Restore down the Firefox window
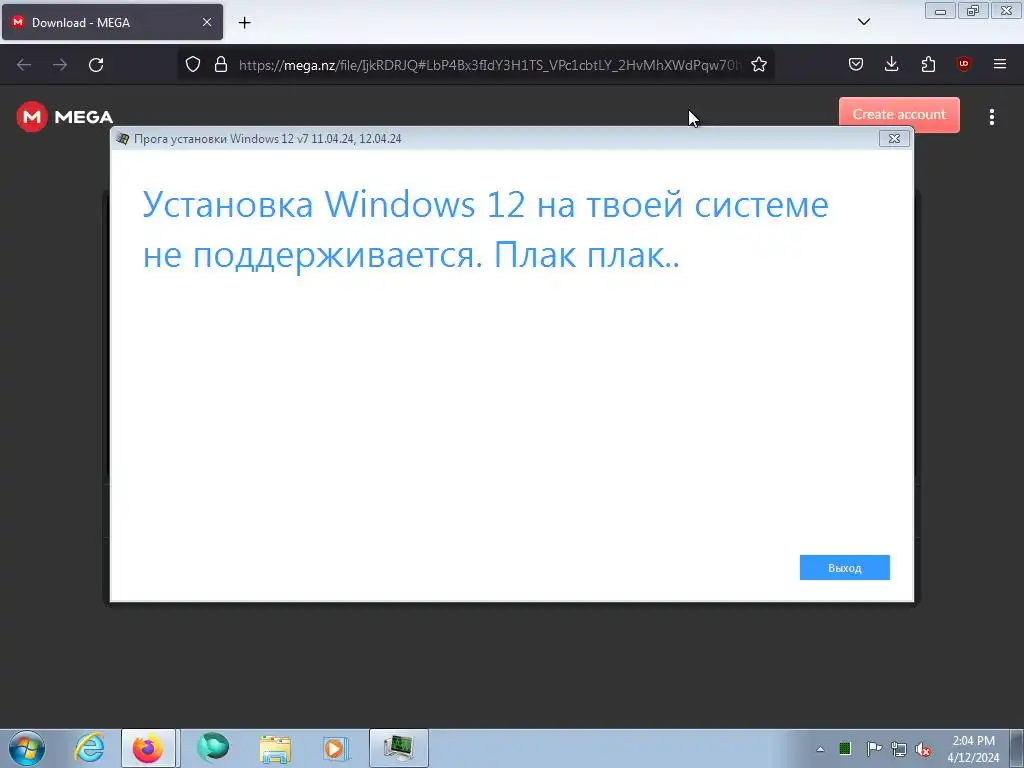 (973, 11)
